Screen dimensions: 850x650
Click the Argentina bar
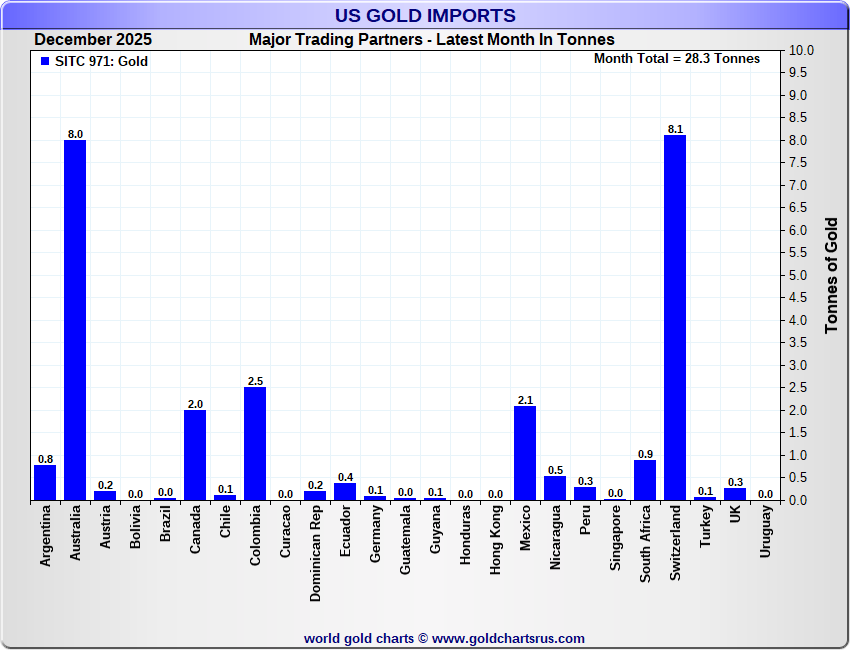click(x=45, y=482)
